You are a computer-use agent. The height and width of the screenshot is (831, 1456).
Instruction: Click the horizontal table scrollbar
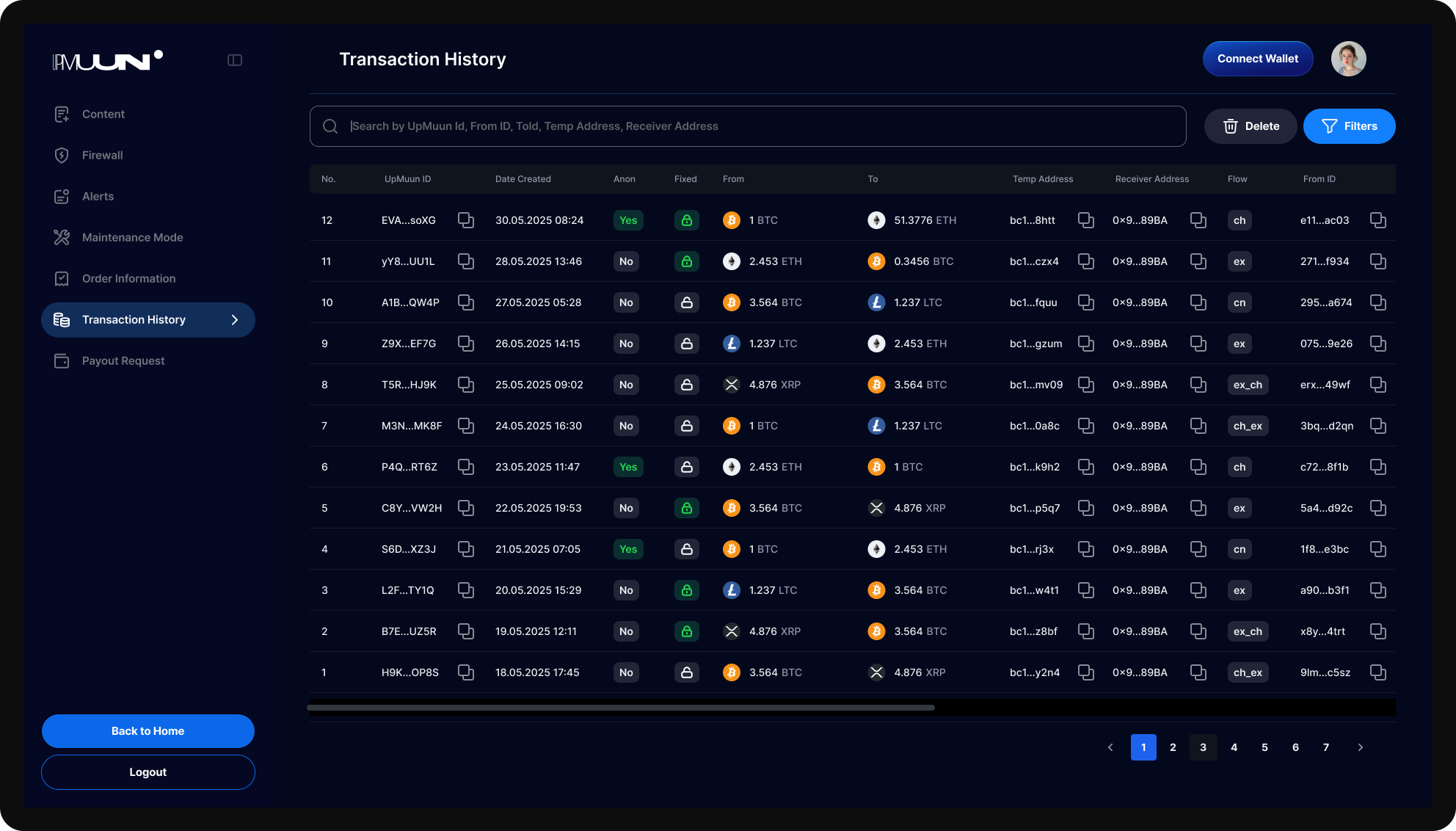coord(621,708)
